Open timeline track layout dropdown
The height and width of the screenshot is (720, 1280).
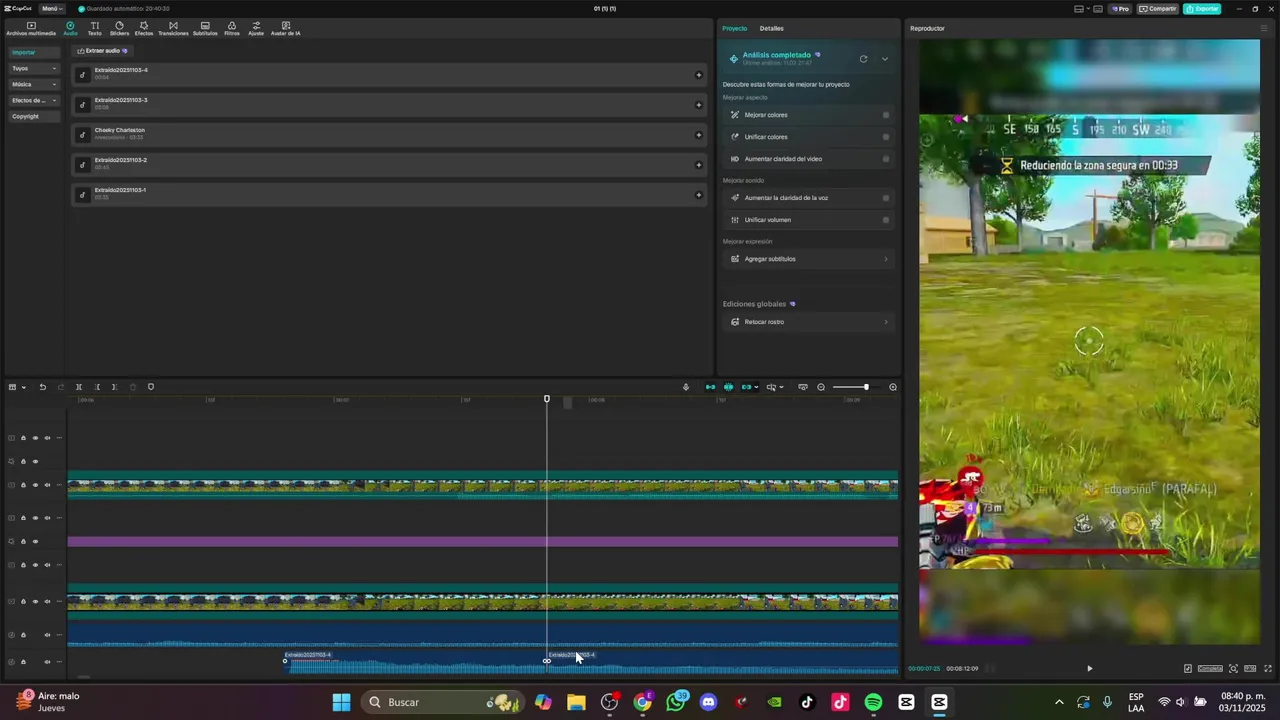(16, 387)
